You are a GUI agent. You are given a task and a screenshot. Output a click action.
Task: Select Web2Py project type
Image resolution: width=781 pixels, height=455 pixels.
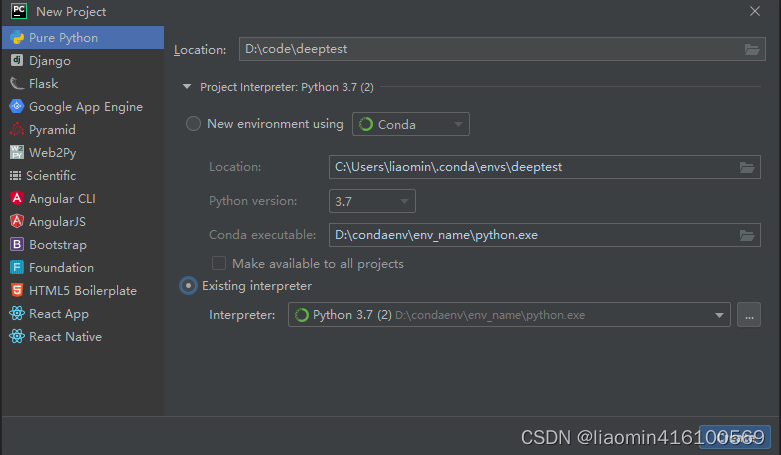[83, 152]
